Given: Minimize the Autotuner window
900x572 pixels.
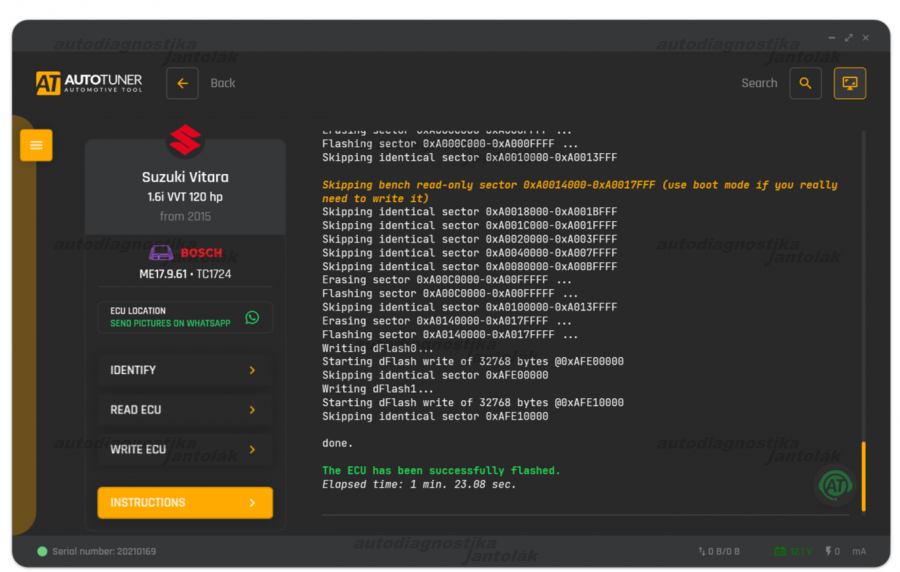Looking at the screenshot, I should pos(832,38).
